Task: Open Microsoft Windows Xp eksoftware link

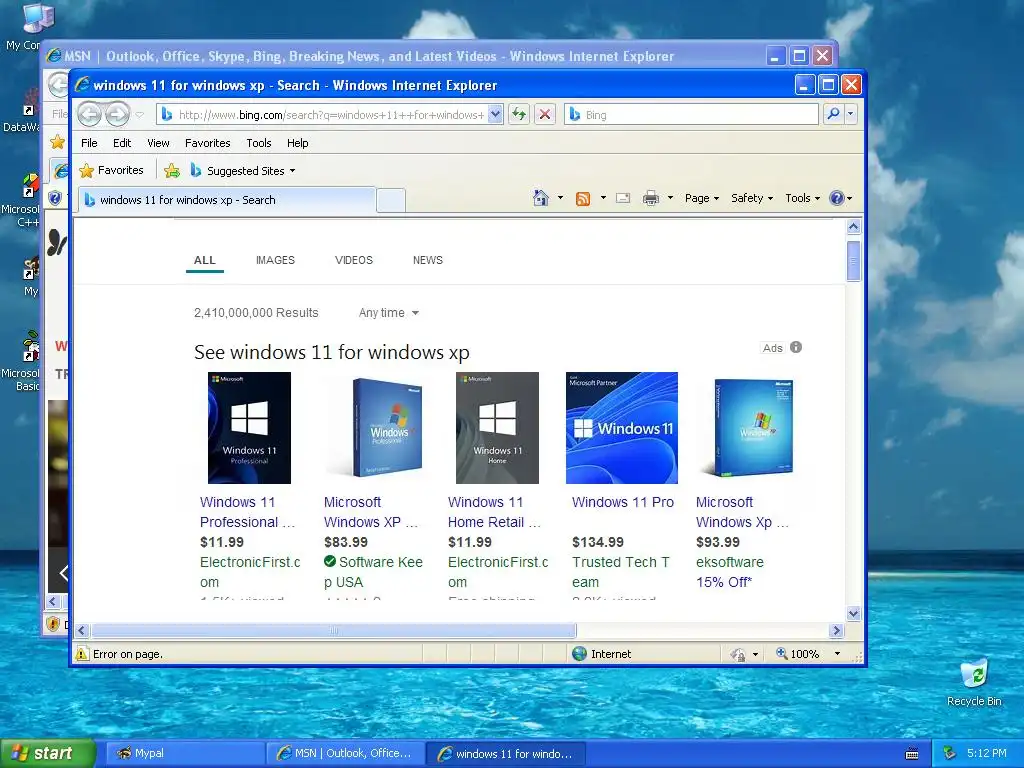Action: [x=743, y=512]
